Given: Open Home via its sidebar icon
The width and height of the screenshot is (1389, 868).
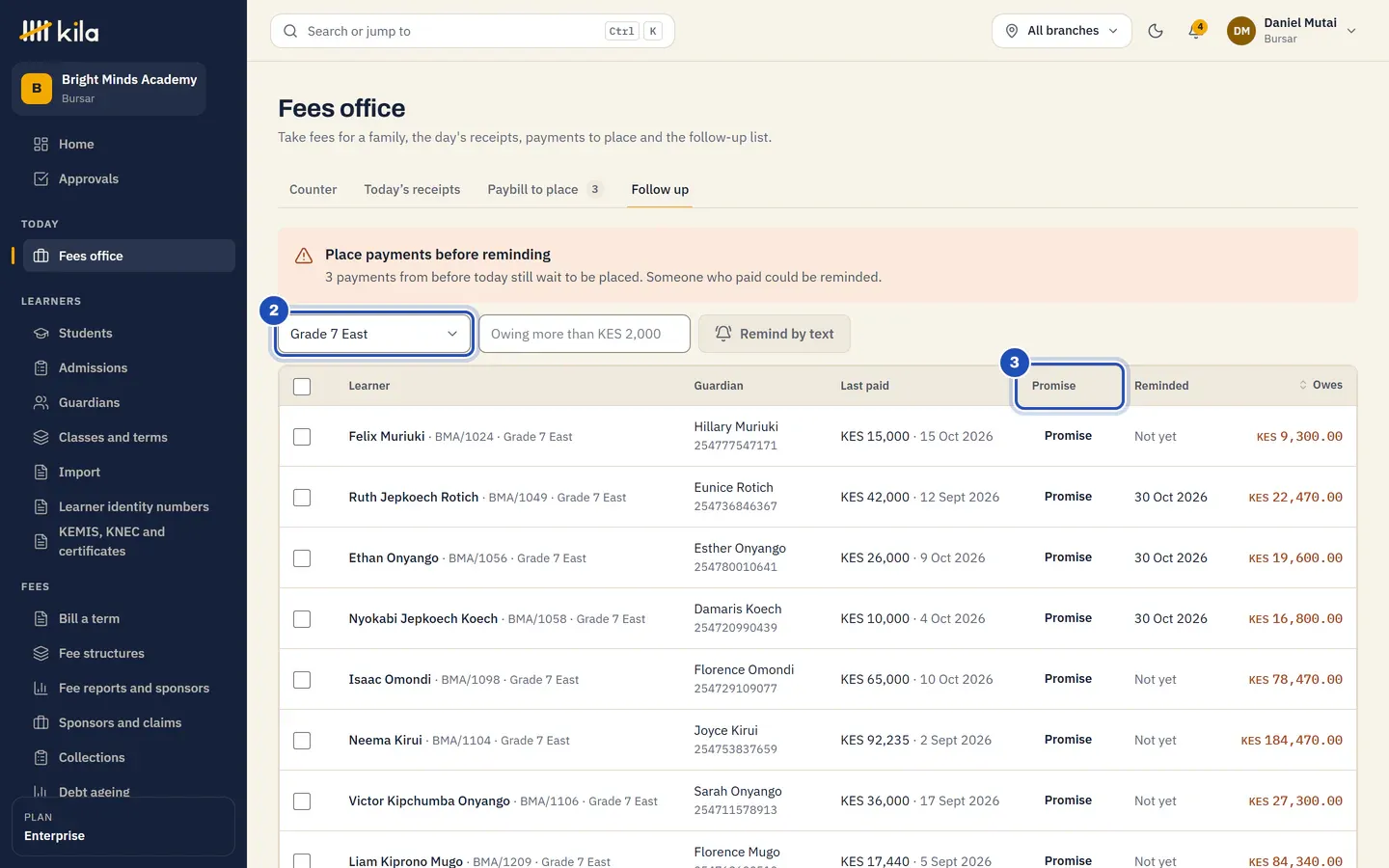Looking at the screenshot, I should tap(41, 144).
